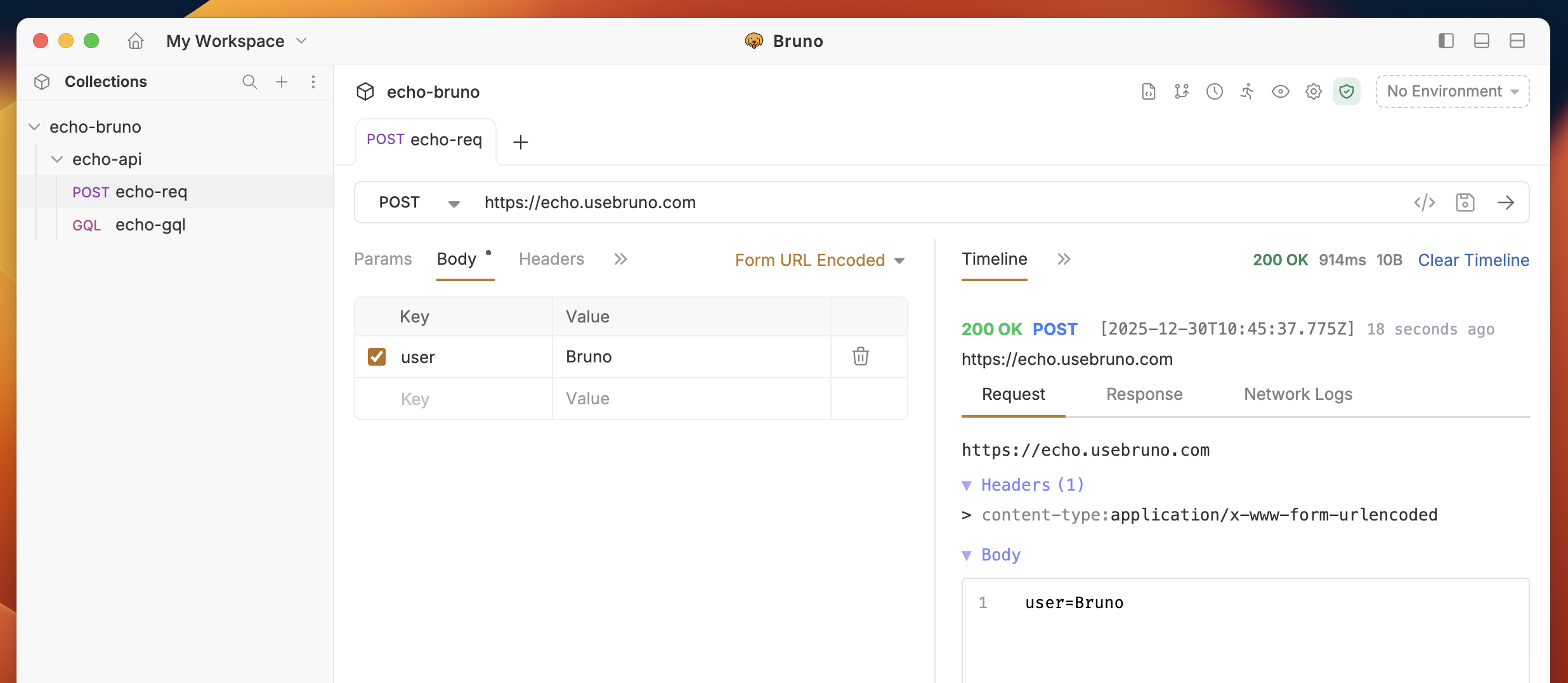Search collections using the magnifier icon
The width and height of the screenshot is (1568, 683).
[x=250, y=82]
